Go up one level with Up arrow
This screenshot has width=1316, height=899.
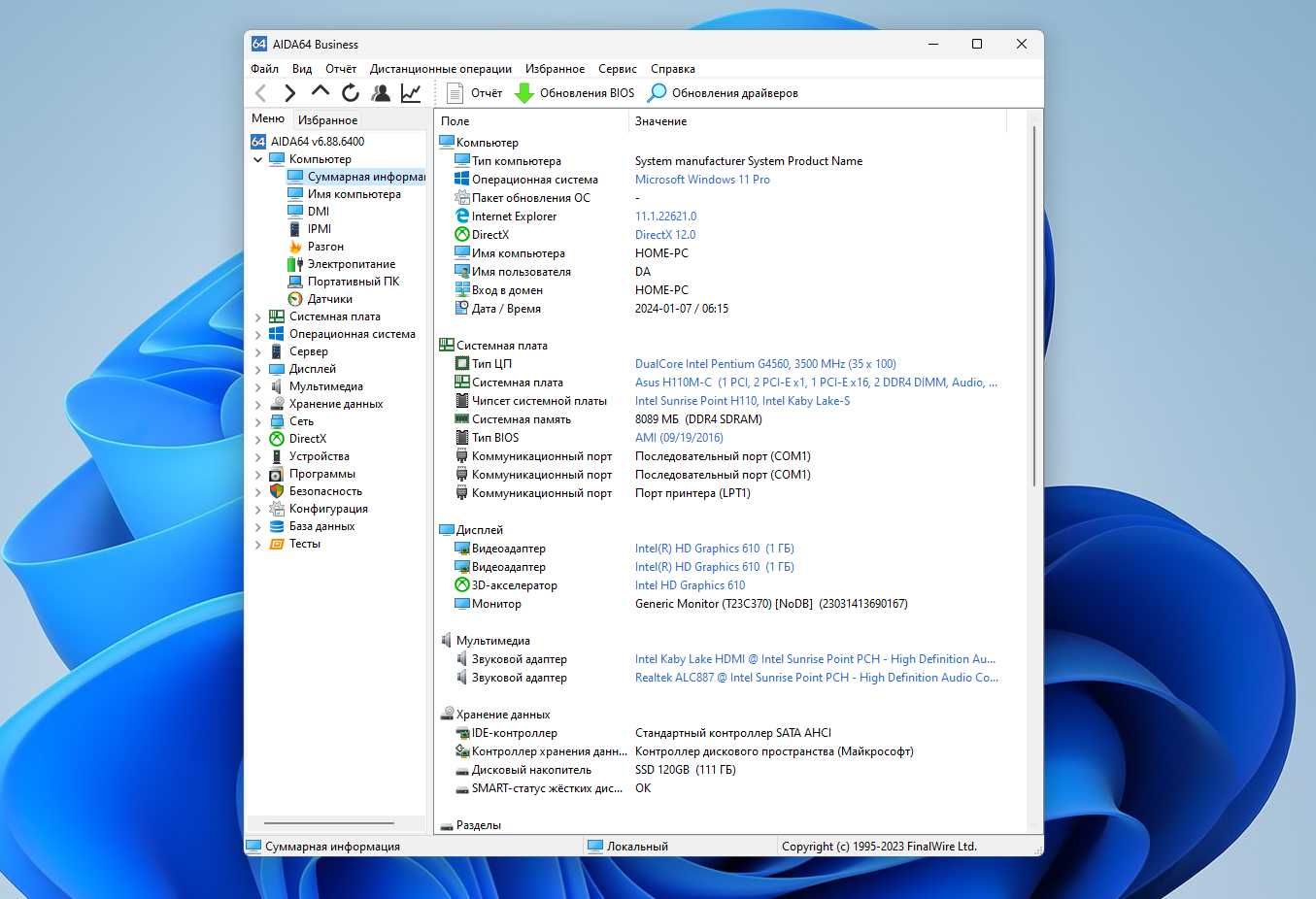pos(320,92)
